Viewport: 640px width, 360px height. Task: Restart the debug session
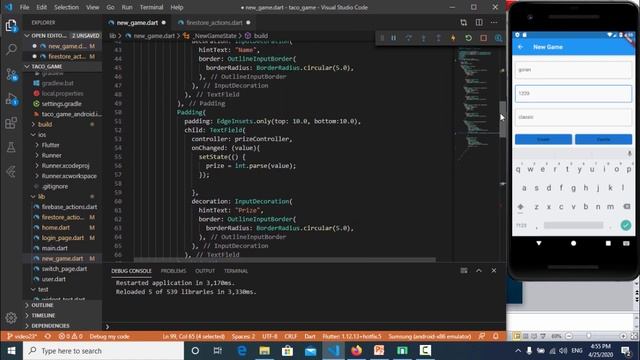point(469,38)
